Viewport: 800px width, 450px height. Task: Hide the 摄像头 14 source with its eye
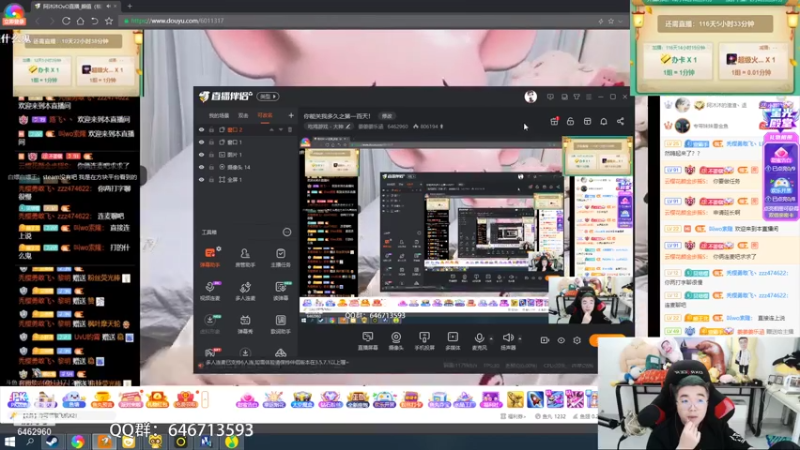click(202, 167)
